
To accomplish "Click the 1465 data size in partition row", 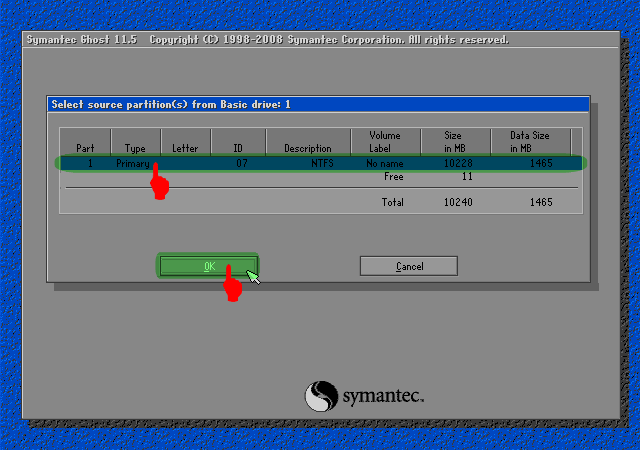I will [x=541, y=163].
